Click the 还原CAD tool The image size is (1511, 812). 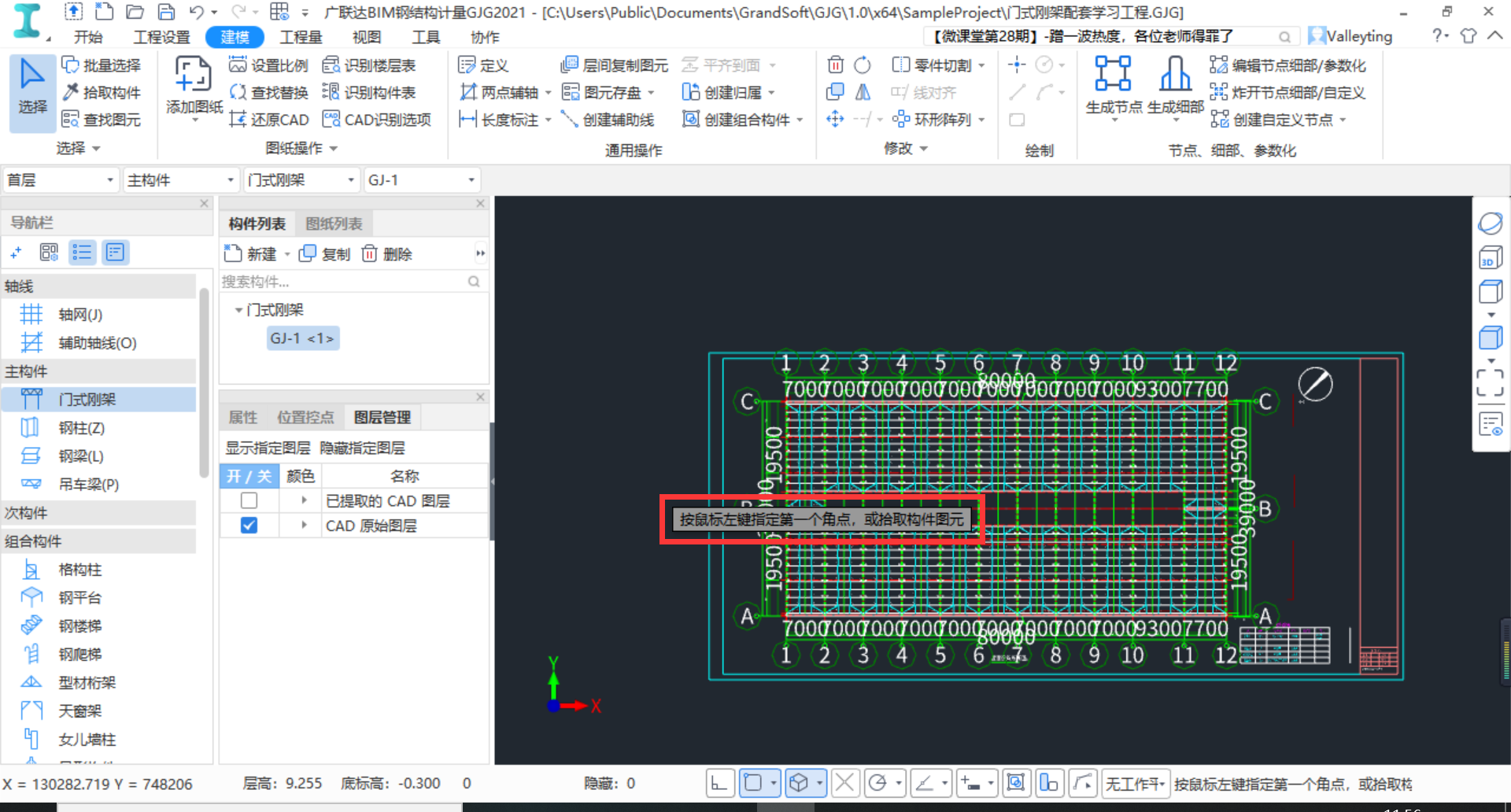(268, 120)
